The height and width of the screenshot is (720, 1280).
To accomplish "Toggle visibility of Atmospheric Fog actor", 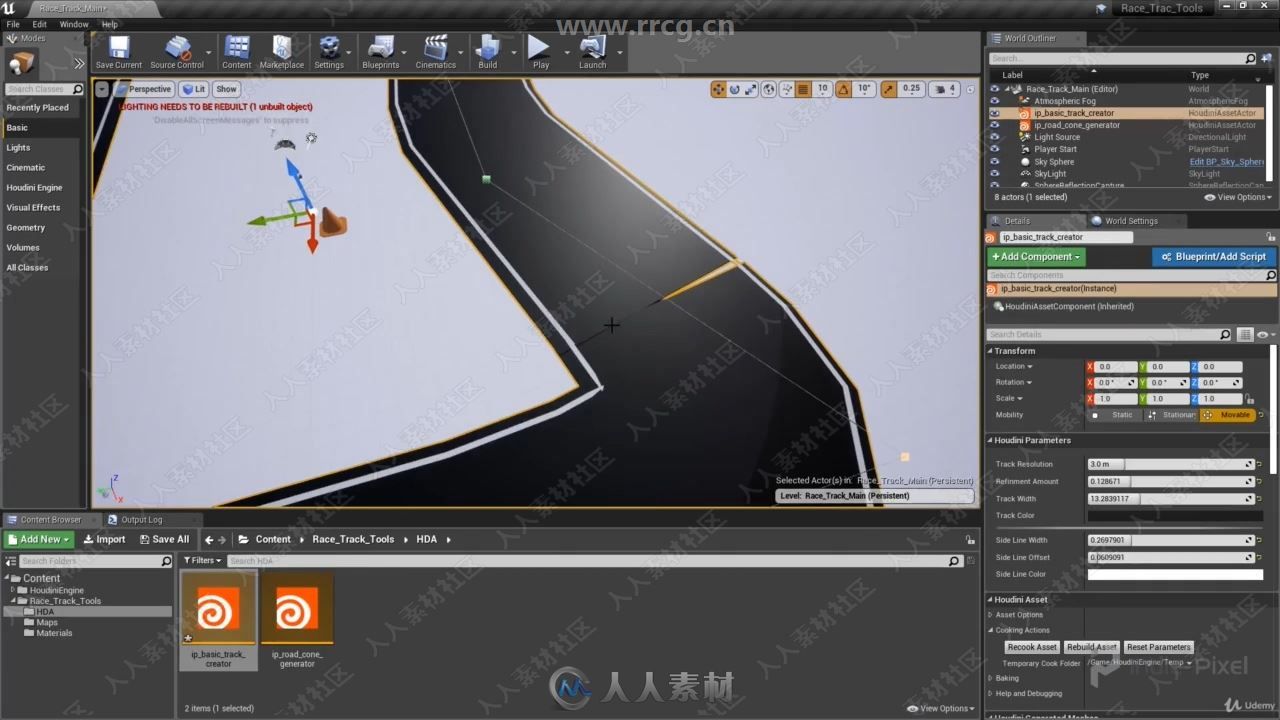I will pos(994,101).
